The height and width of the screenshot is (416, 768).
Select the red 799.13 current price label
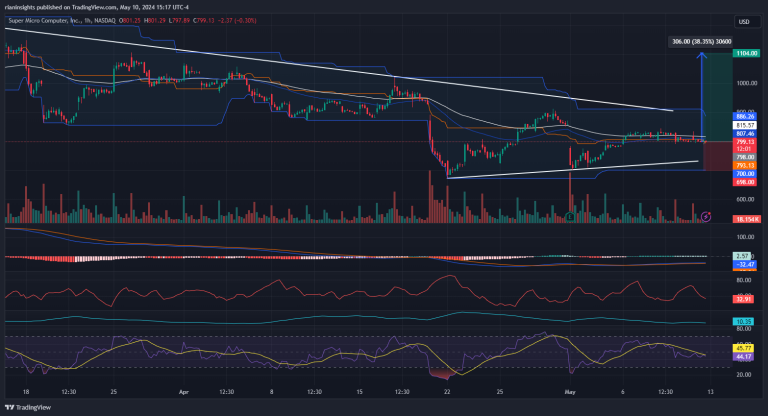(744, 142)
